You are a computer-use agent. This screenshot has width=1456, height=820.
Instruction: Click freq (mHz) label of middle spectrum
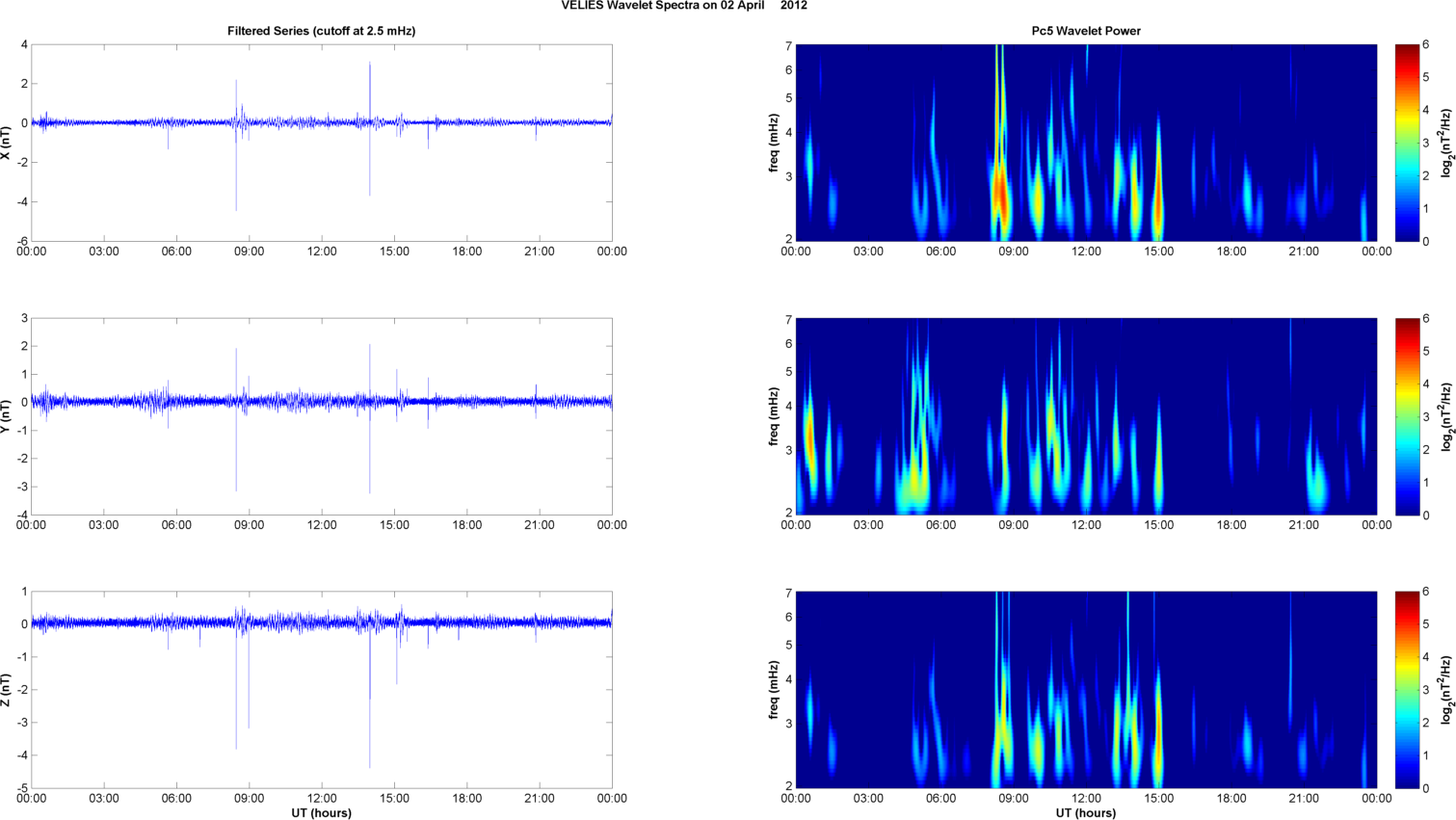(774, 416)
